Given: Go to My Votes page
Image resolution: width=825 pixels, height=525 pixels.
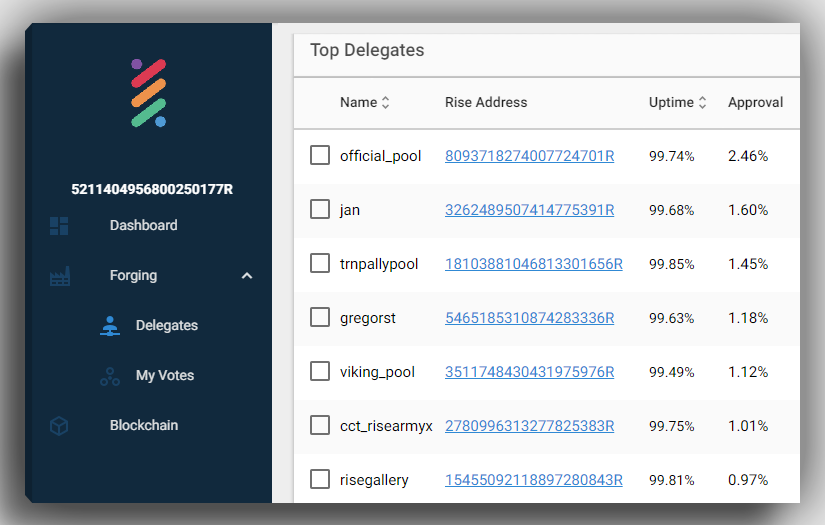Looking at the screenshot, I should click(x=165, y=375).
